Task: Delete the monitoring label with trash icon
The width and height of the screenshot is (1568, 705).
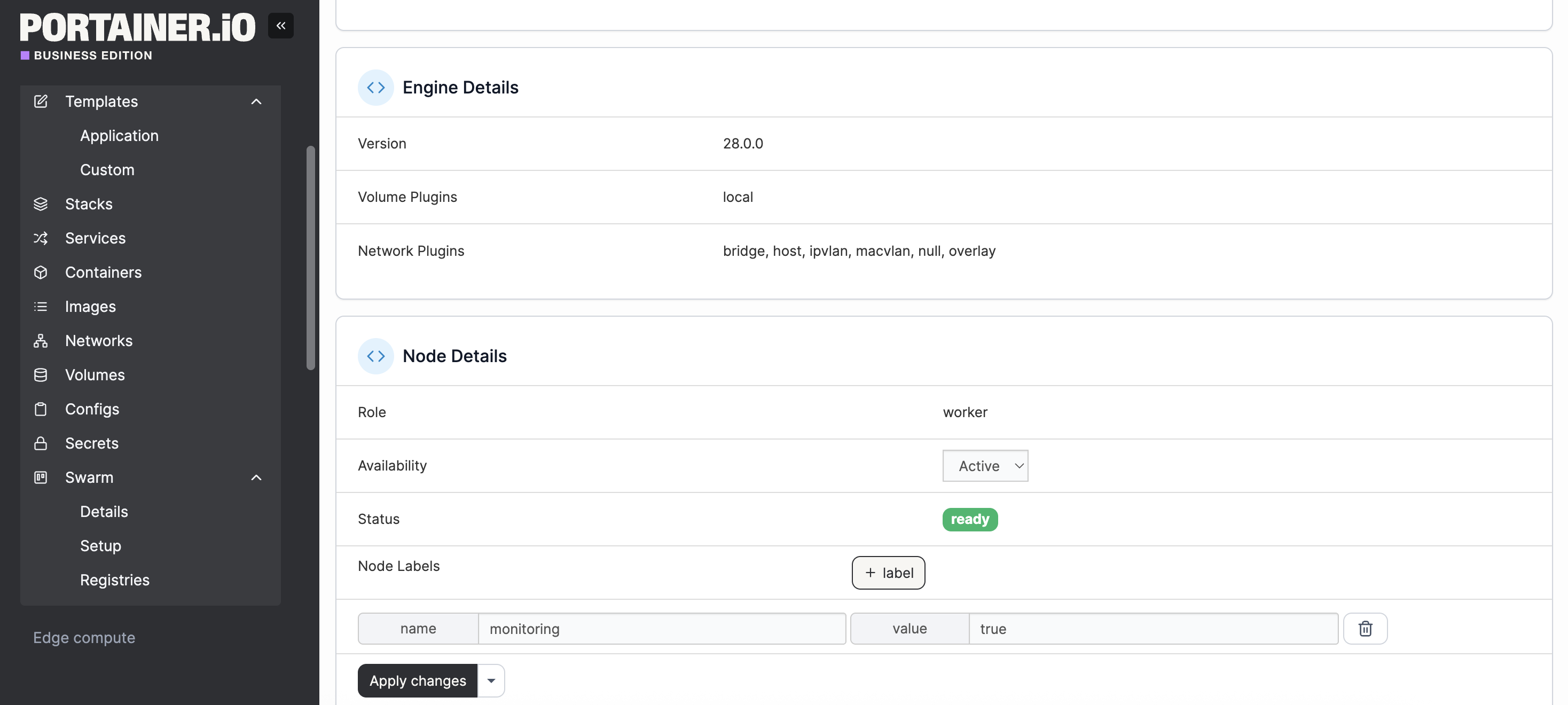Action: pyautogui.click(x=1365, y=628)
